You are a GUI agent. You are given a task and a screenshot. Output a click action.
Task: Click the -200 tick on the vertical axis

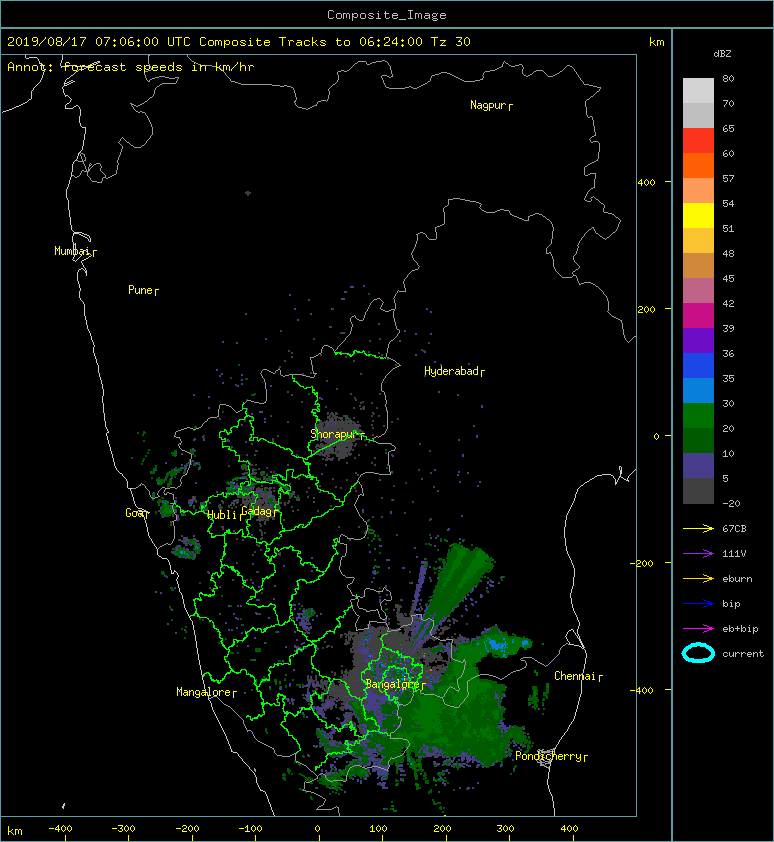tap(643, 563)
